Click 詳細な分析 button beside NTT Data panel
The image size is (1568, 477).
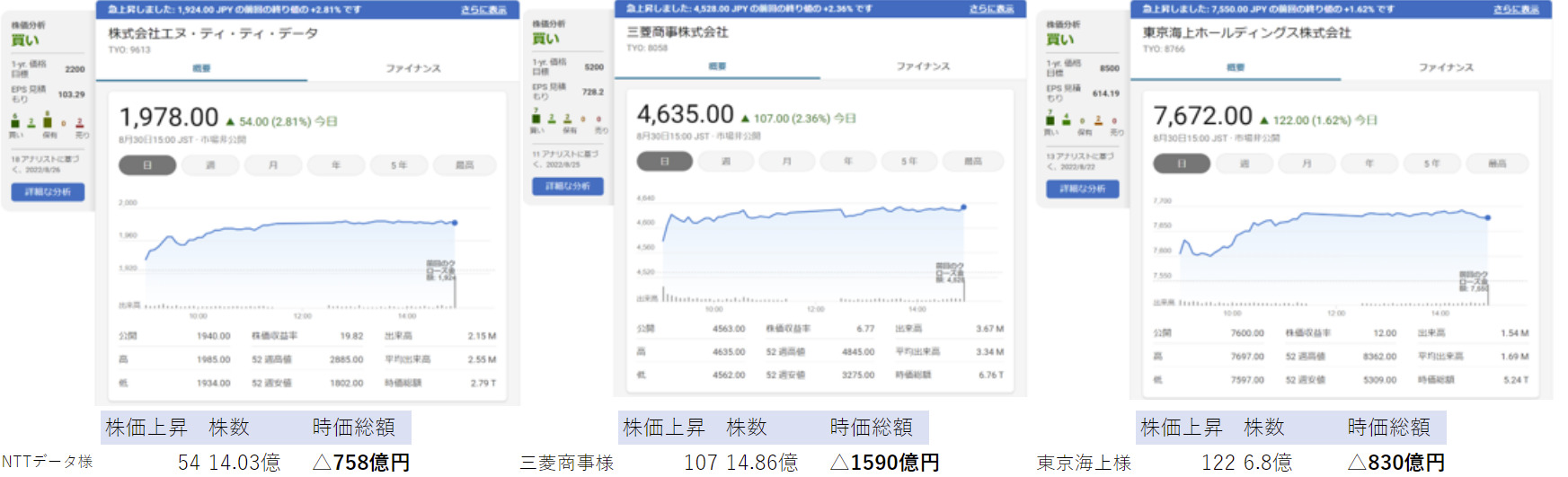[48, 192]
